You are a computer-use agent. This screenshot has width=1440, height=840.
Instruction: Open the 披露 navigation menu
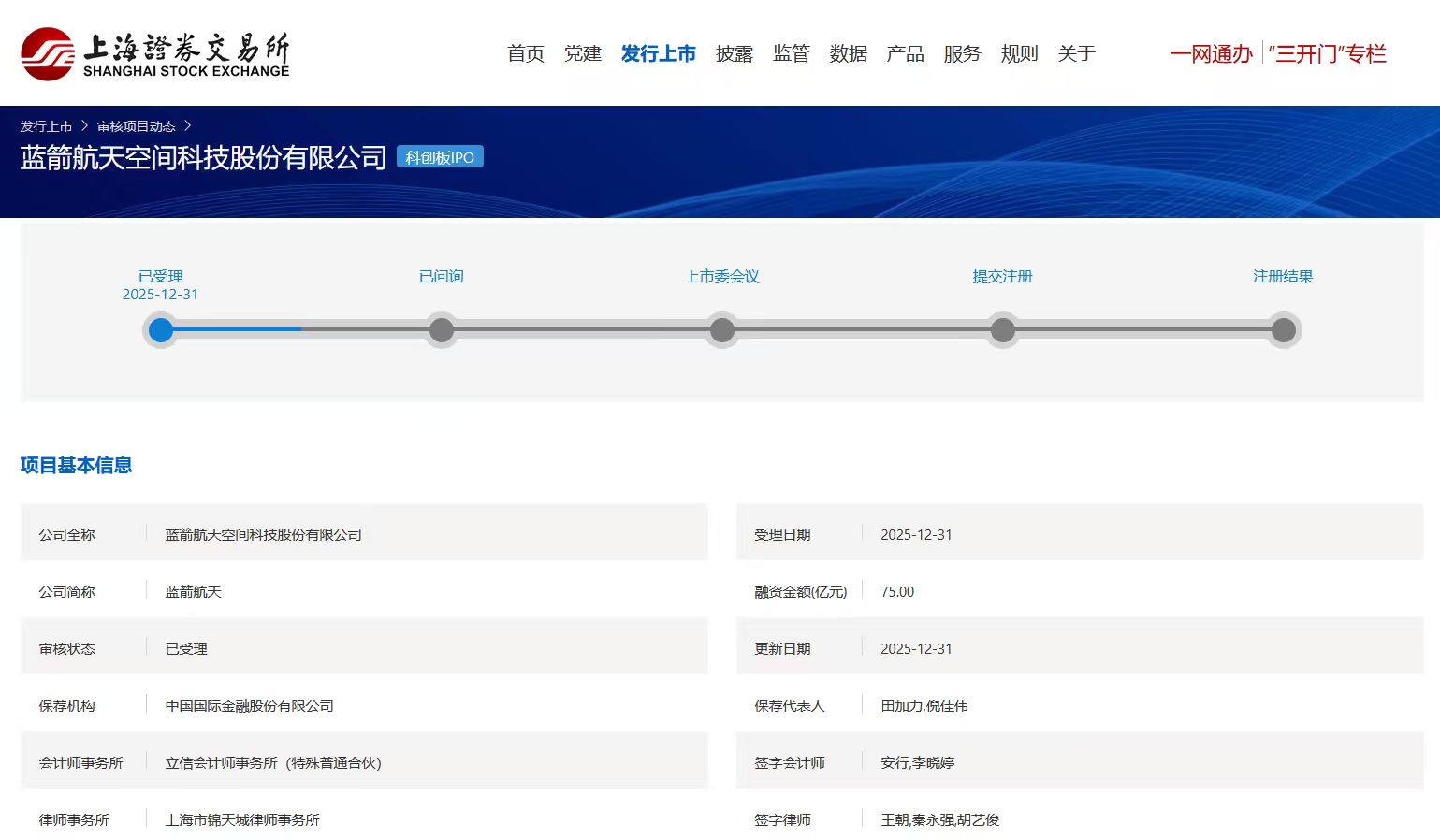(734, 54)
